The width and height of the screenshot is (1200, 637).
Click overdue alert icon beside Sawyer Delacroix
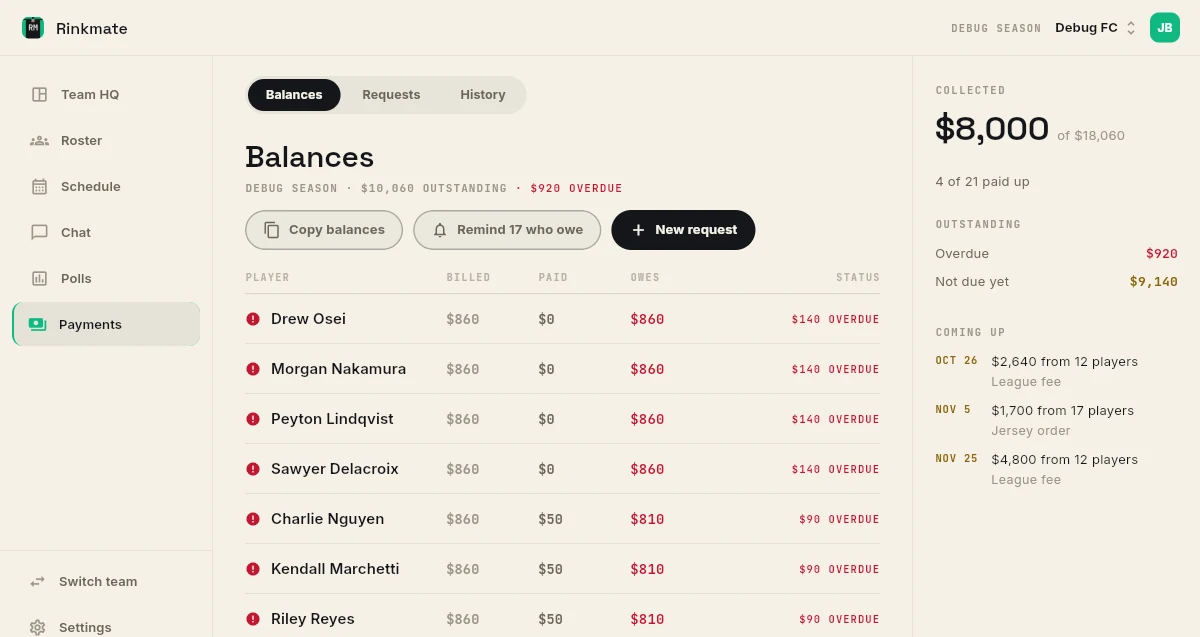coord(253,469)
